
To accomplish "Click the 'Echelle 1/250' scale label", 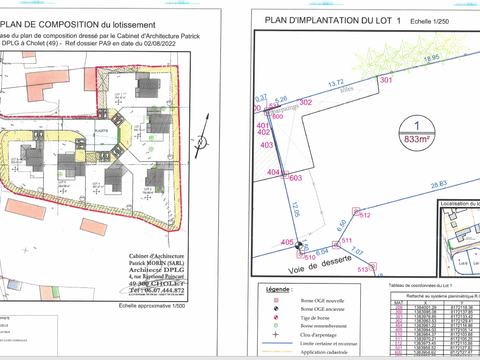I will click(x=430, y=21).
